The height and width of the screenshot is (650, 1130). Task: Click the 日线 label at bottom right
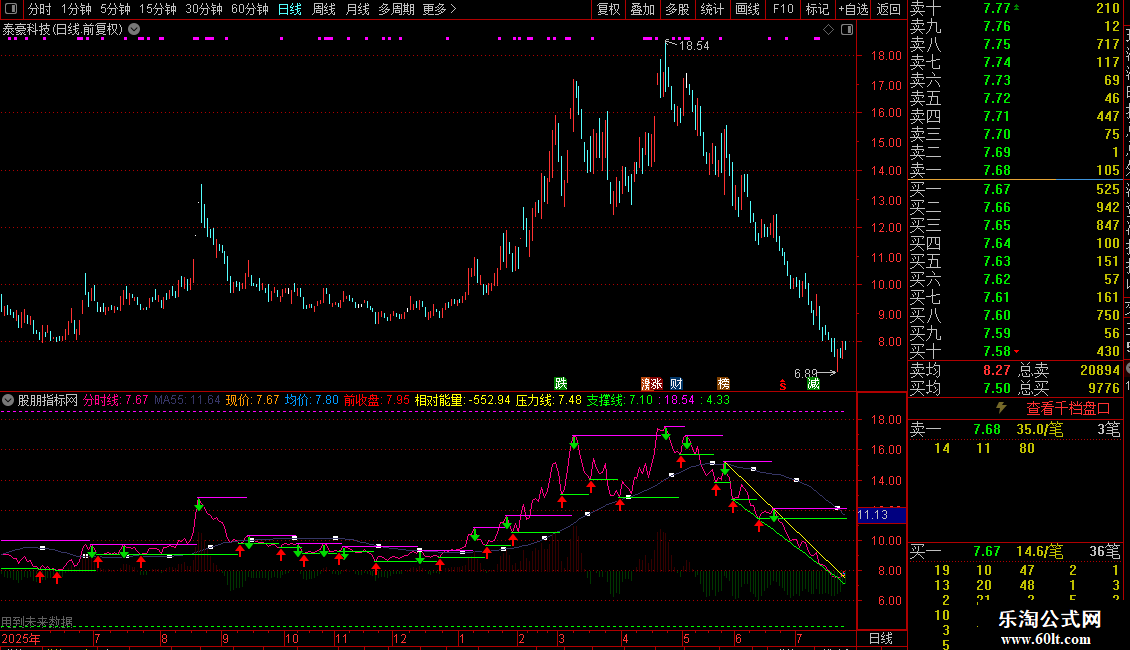[881, 638]
